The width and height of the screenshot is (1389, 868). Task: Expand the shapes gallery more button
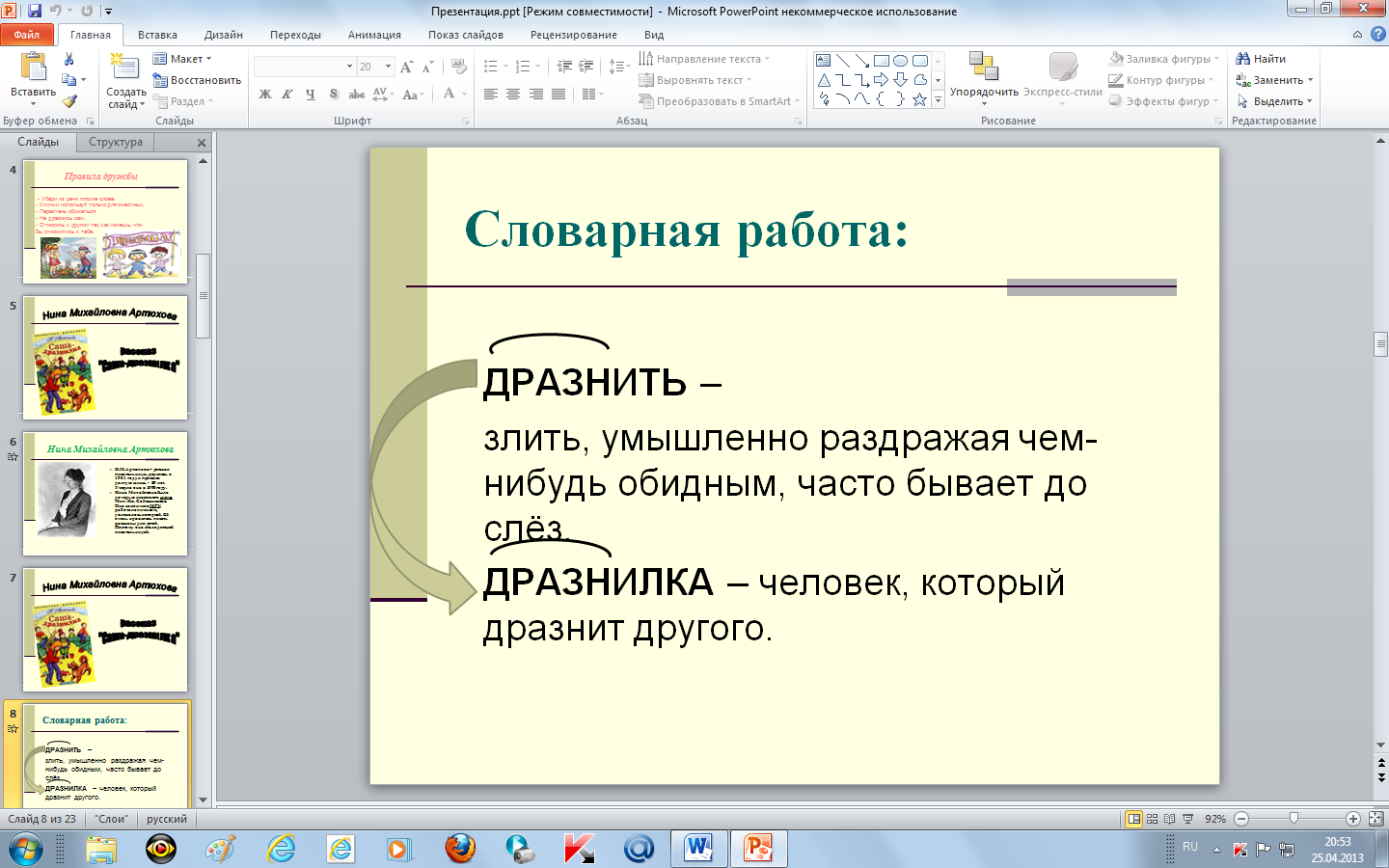(938, 99)
